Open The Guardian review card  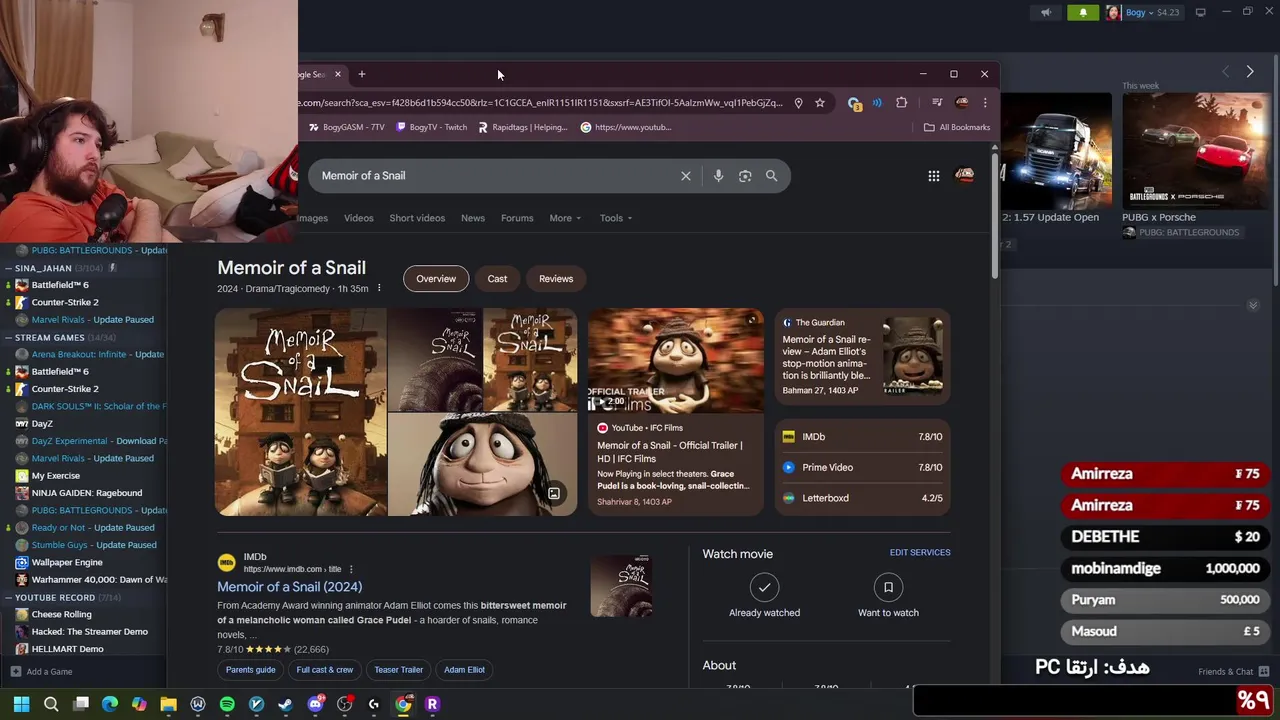[862, 357]
